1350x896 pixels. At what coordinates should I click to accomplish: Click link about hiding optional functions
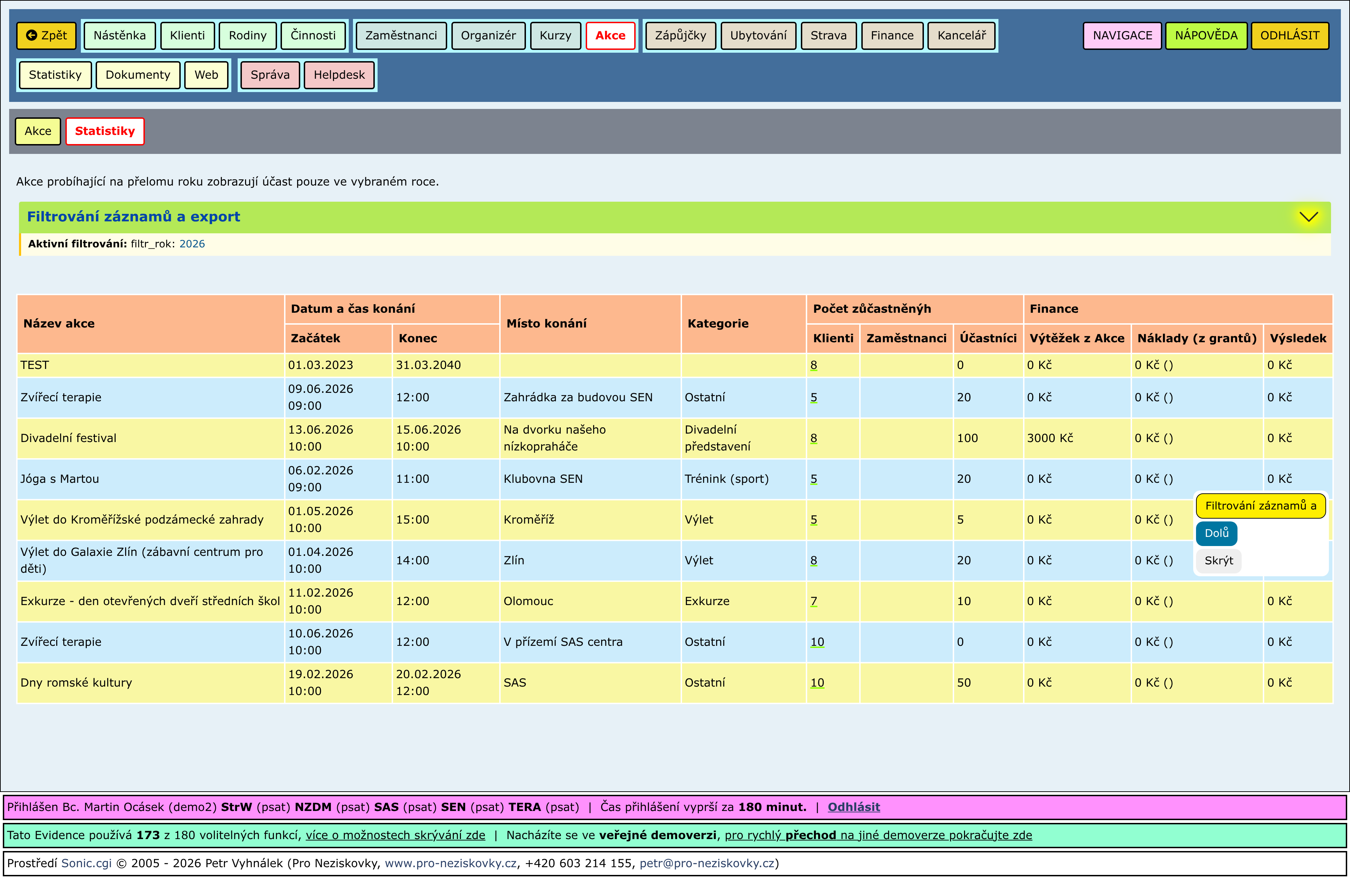[395, 835]
